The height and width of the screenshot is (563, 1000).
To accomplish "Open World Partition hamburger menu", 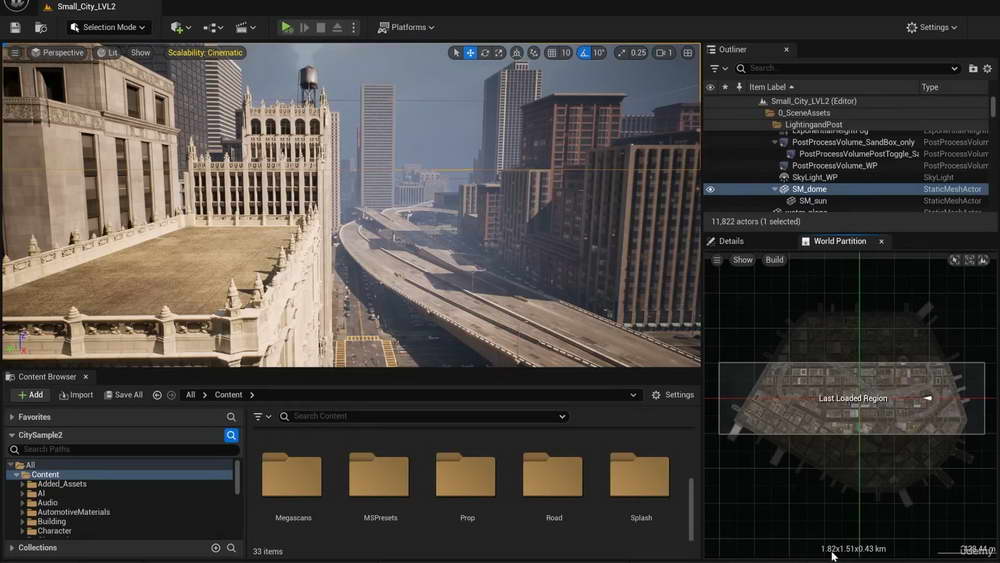I will 717,260.
